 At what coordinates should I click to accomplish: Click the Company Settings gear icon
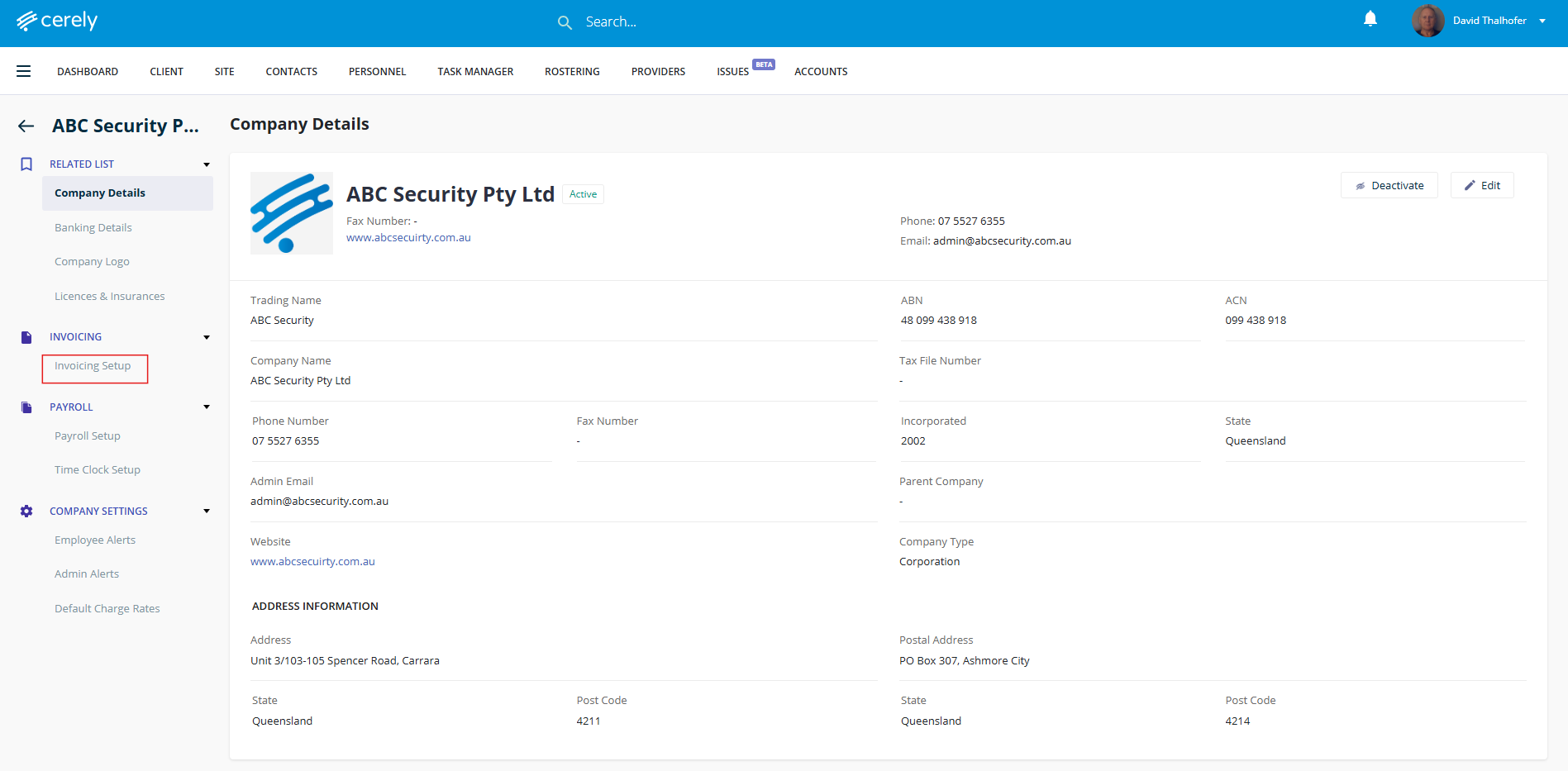pos(26,512)
